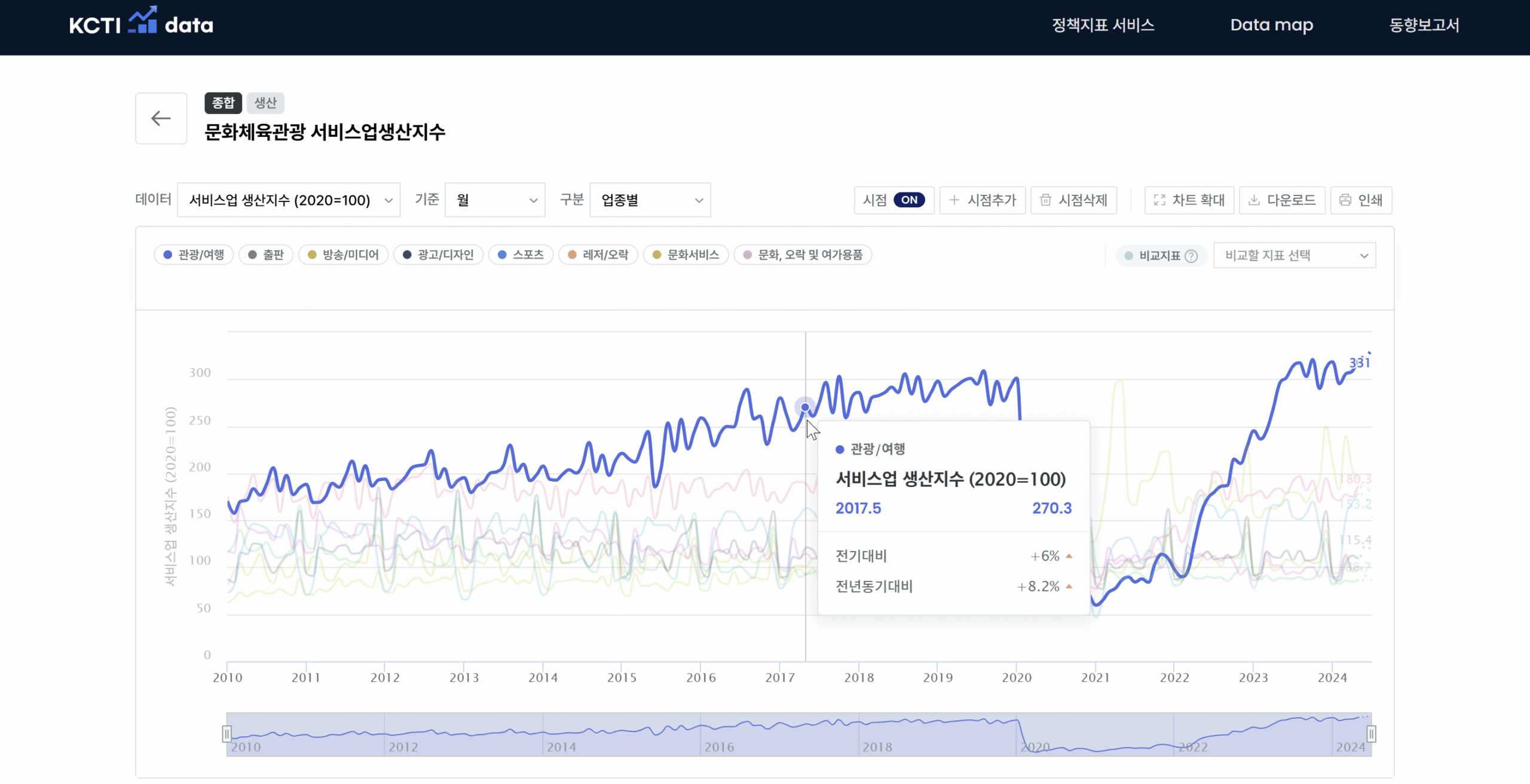Toggle the 출판 series in the legend
Viewport: 1530px width, 784px height.
point(266,255)
